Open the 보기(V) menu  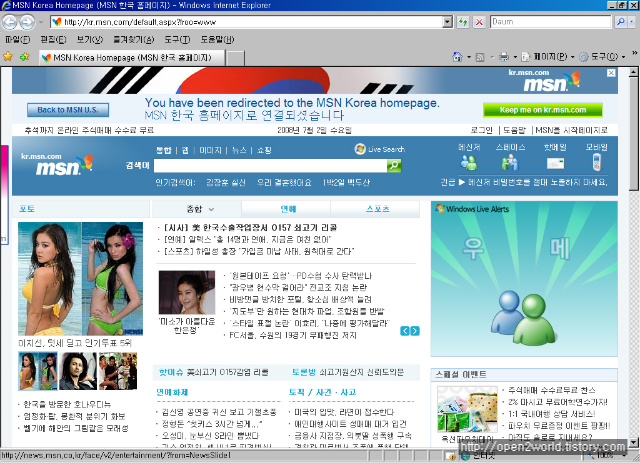pos(90,40)
